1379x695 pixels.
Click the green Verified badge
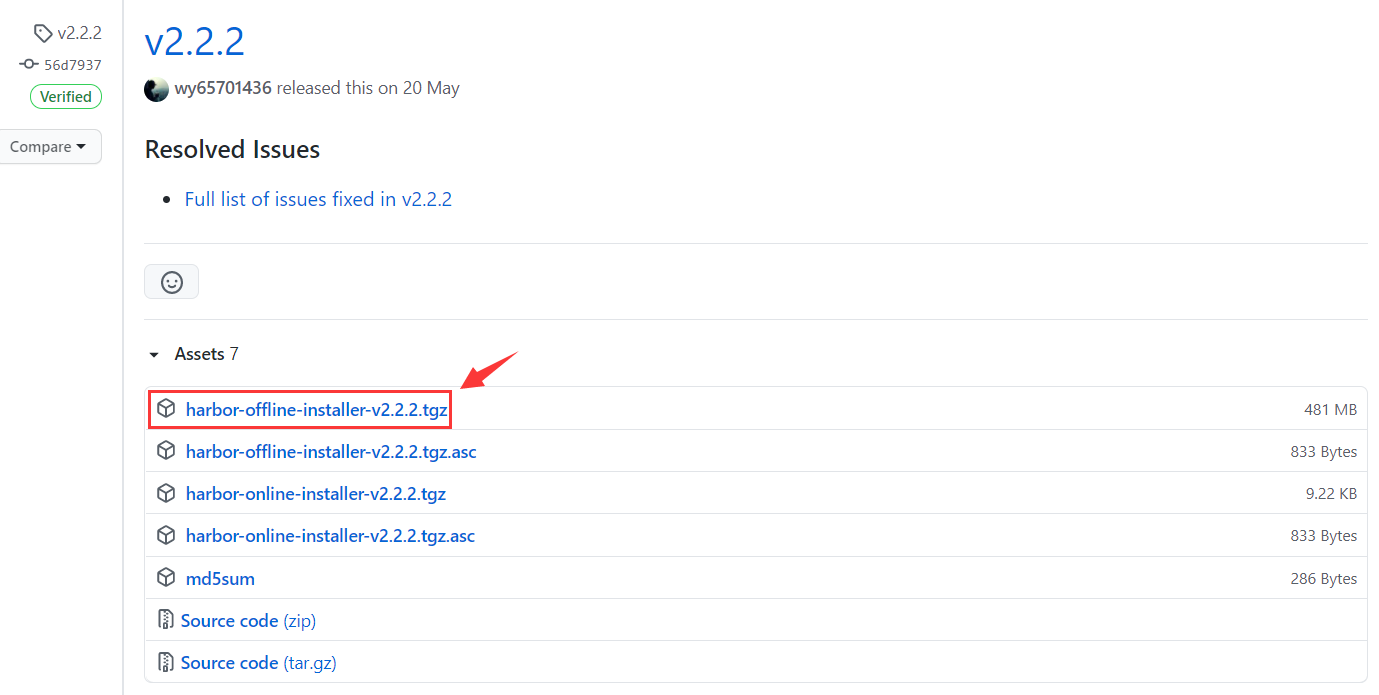tap(66, 97)
